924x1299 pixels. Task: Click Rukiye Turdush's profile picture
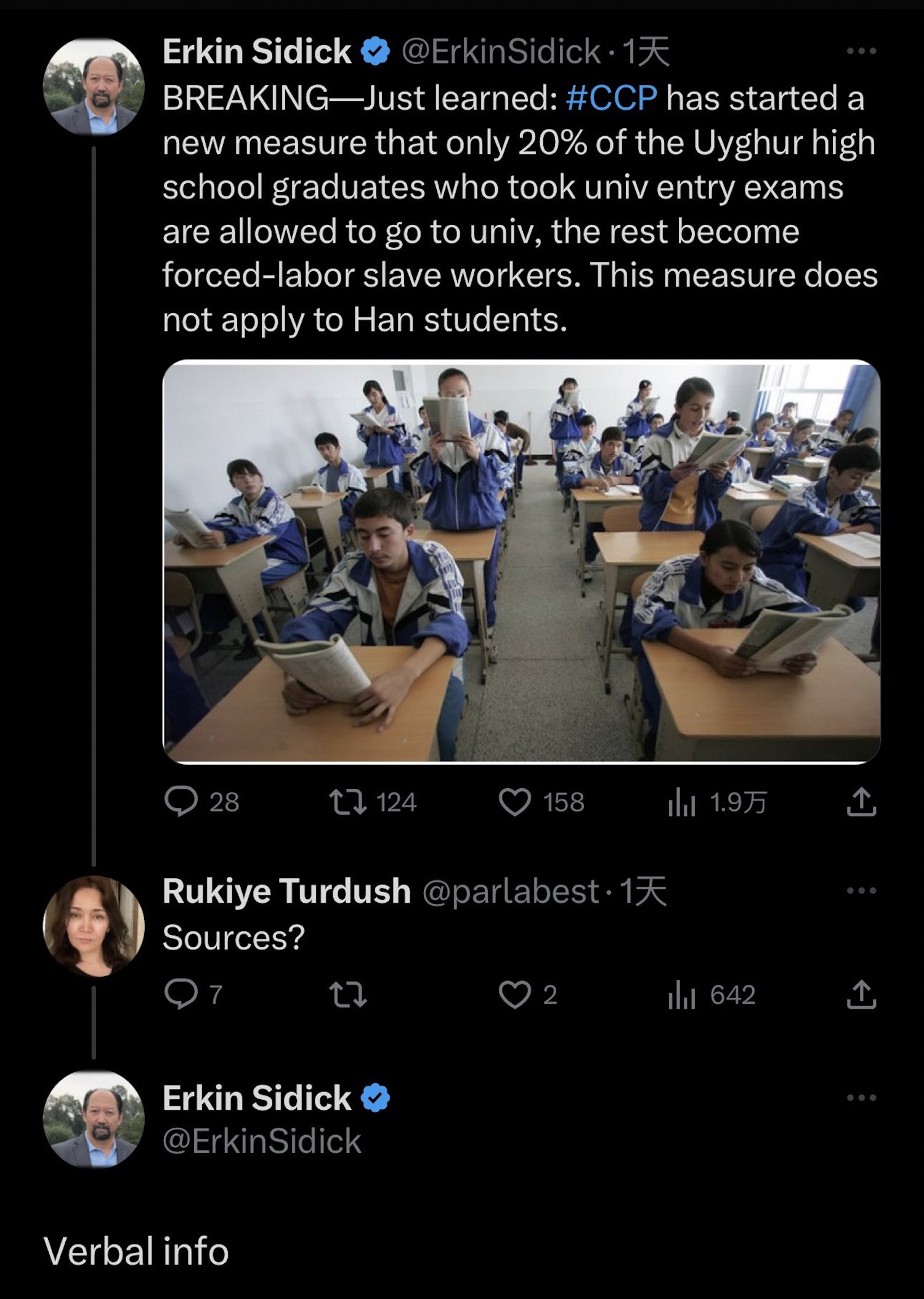click(x=94, y=926)
